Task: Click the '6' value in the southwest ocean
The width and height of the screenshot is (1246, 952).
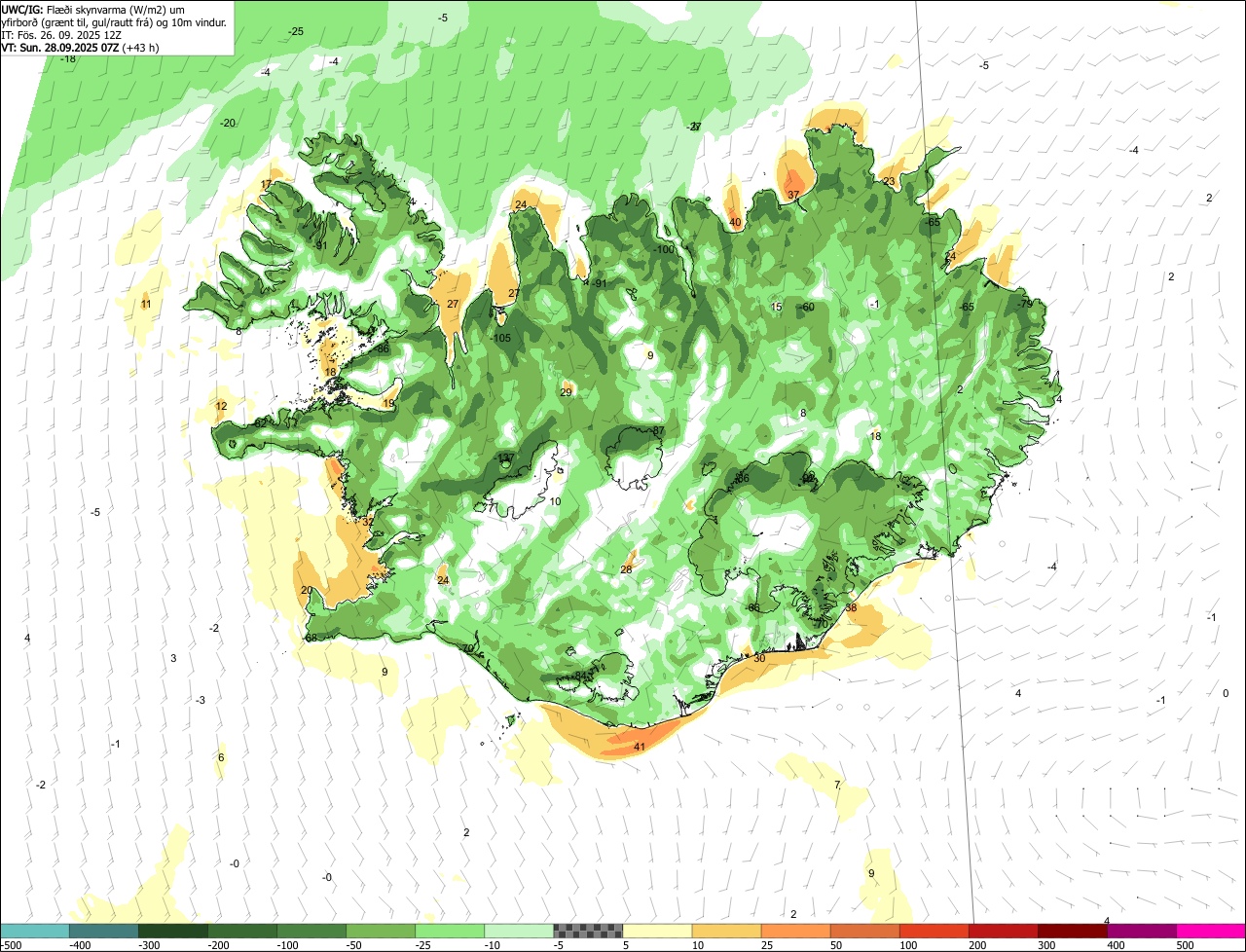Action: 221,757
